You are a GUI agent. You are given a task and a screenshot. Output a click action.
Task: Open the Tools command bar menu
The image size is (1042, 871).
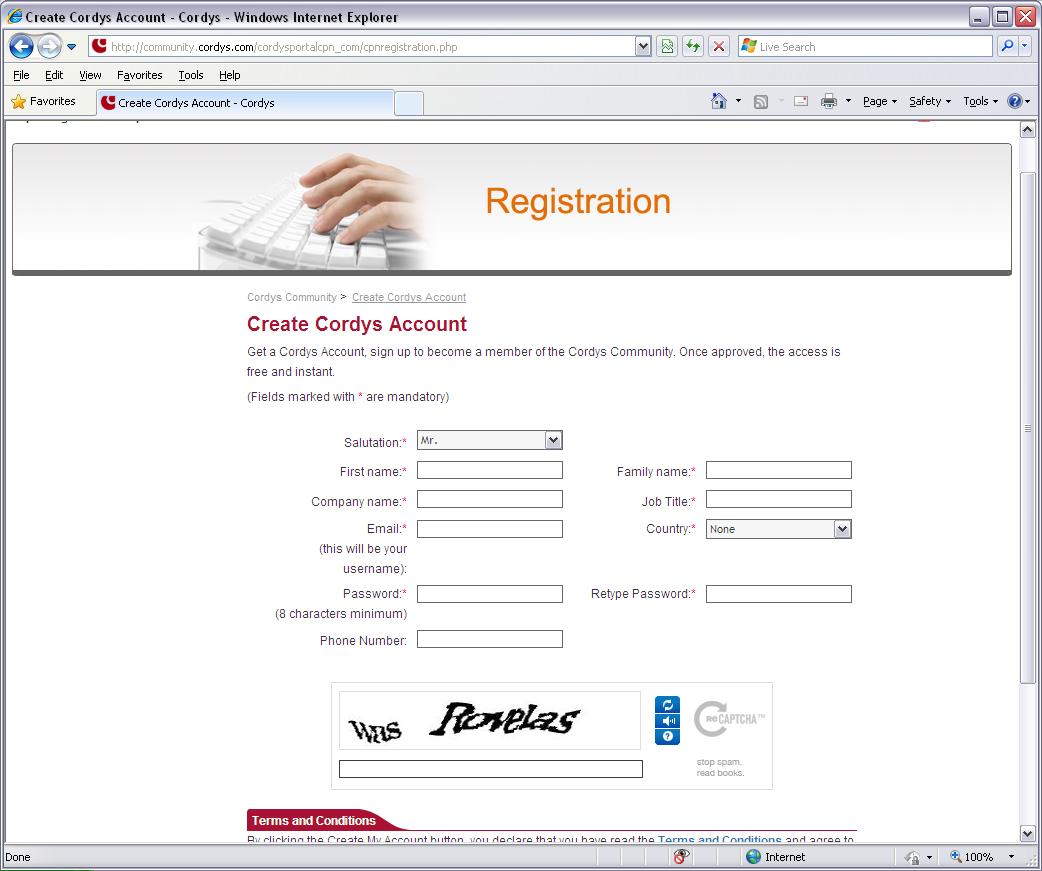[981, 101]
